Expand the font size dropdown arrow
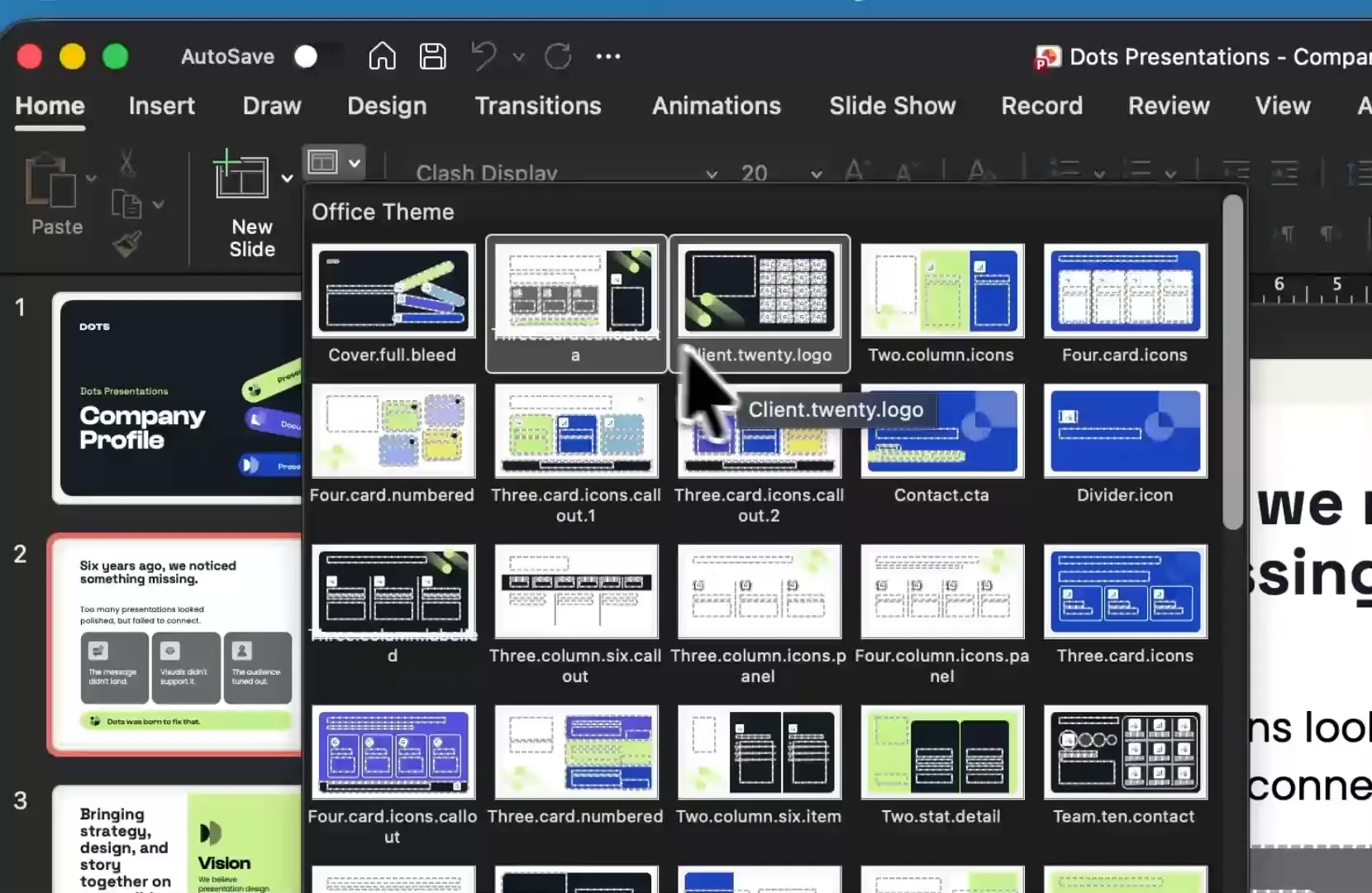Screen dimensions: 1372x893 [817, 174]
